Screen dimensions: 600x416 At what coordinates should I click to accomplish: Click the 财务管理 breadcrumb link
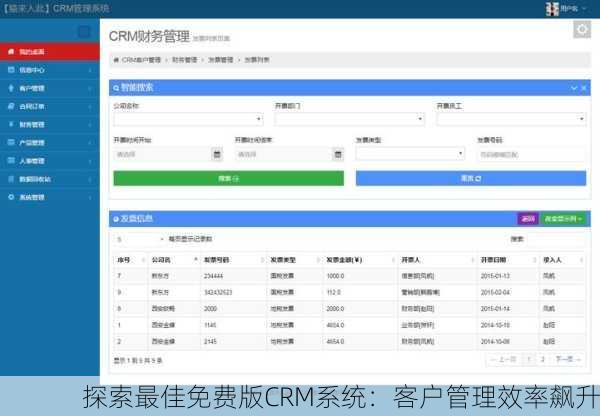tap(184, 60)
